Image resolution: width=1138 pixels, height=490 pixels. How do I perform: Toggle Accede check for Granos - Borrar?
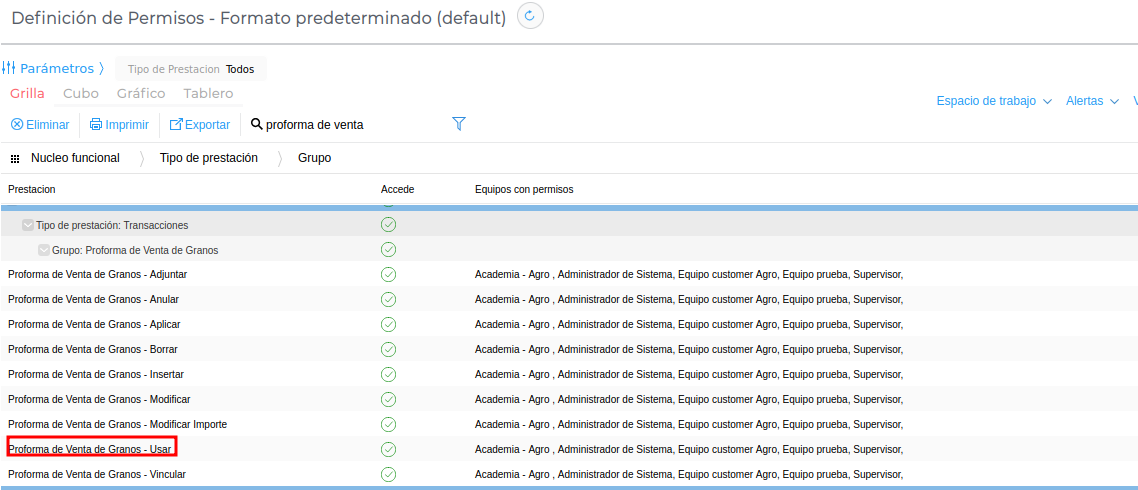(x=388, y=349)
